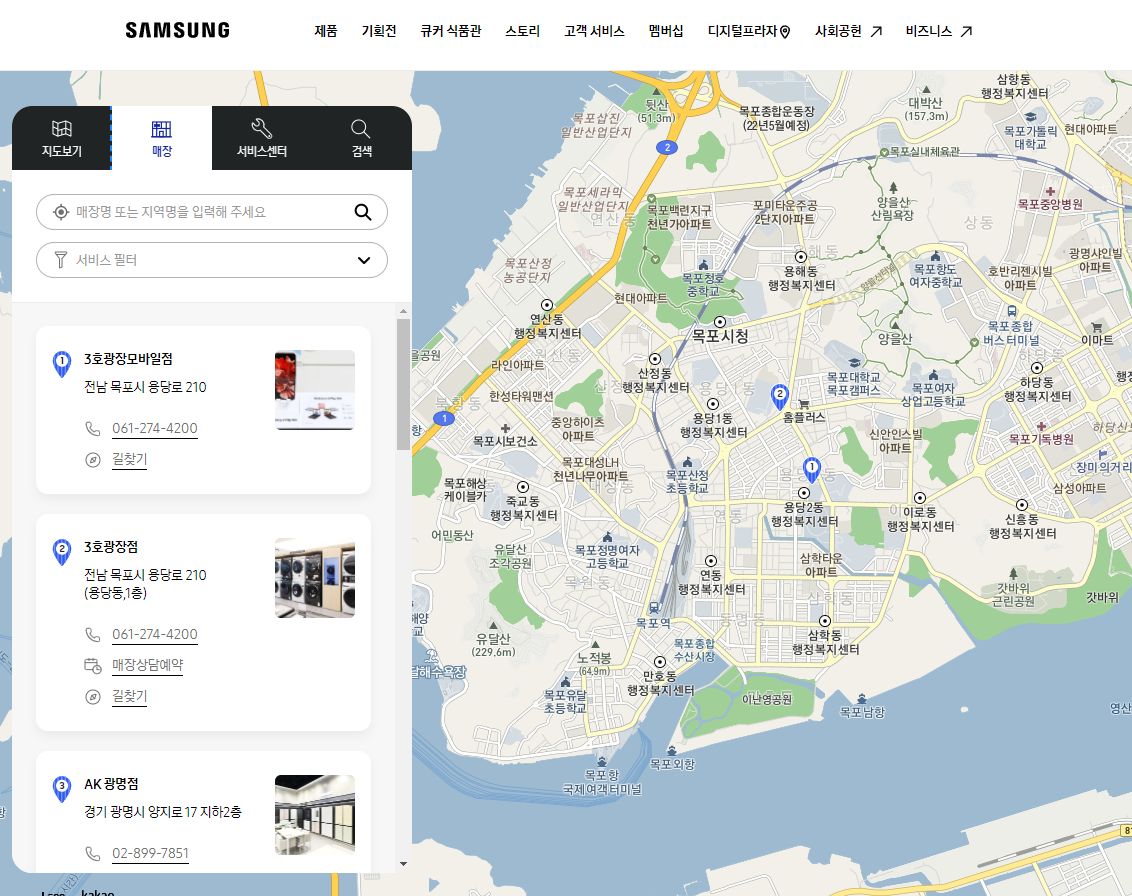Call 061-274-4200 for 3호광장점
Viewport: 1132px width, 896px height.
point(154,634)
